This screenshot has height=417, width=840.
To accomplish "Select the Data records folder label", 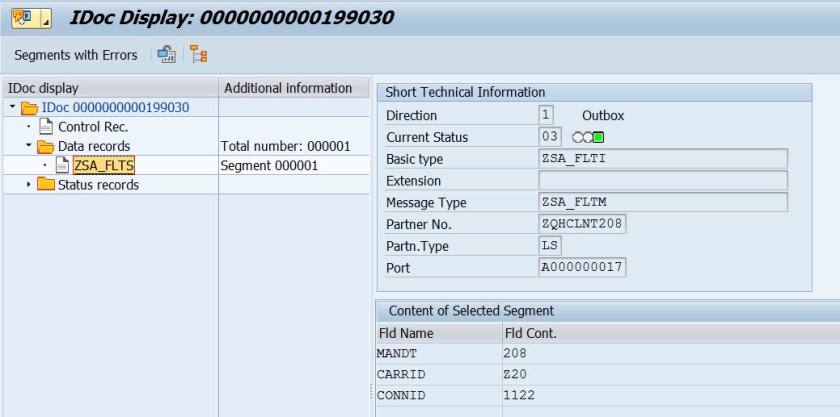I will [94, 146].
